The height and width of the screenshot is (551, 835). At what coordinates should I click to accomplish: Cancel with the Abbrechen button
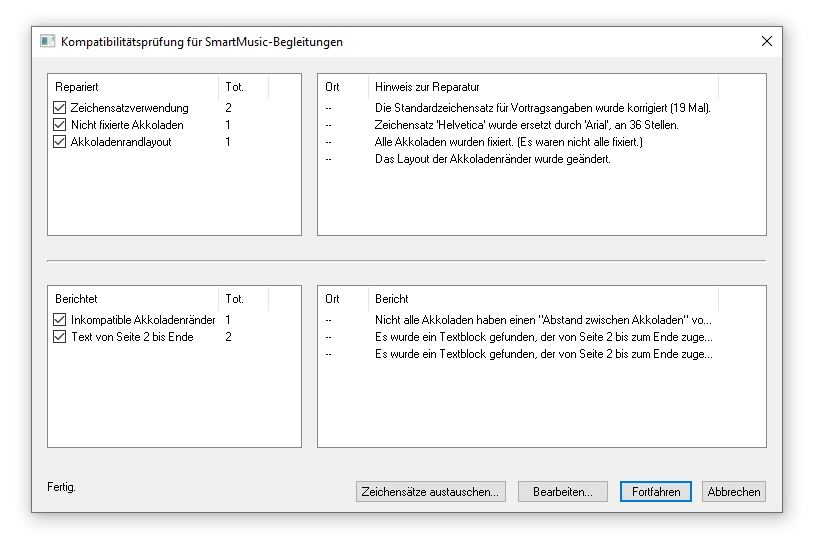(x=733, y=492)
